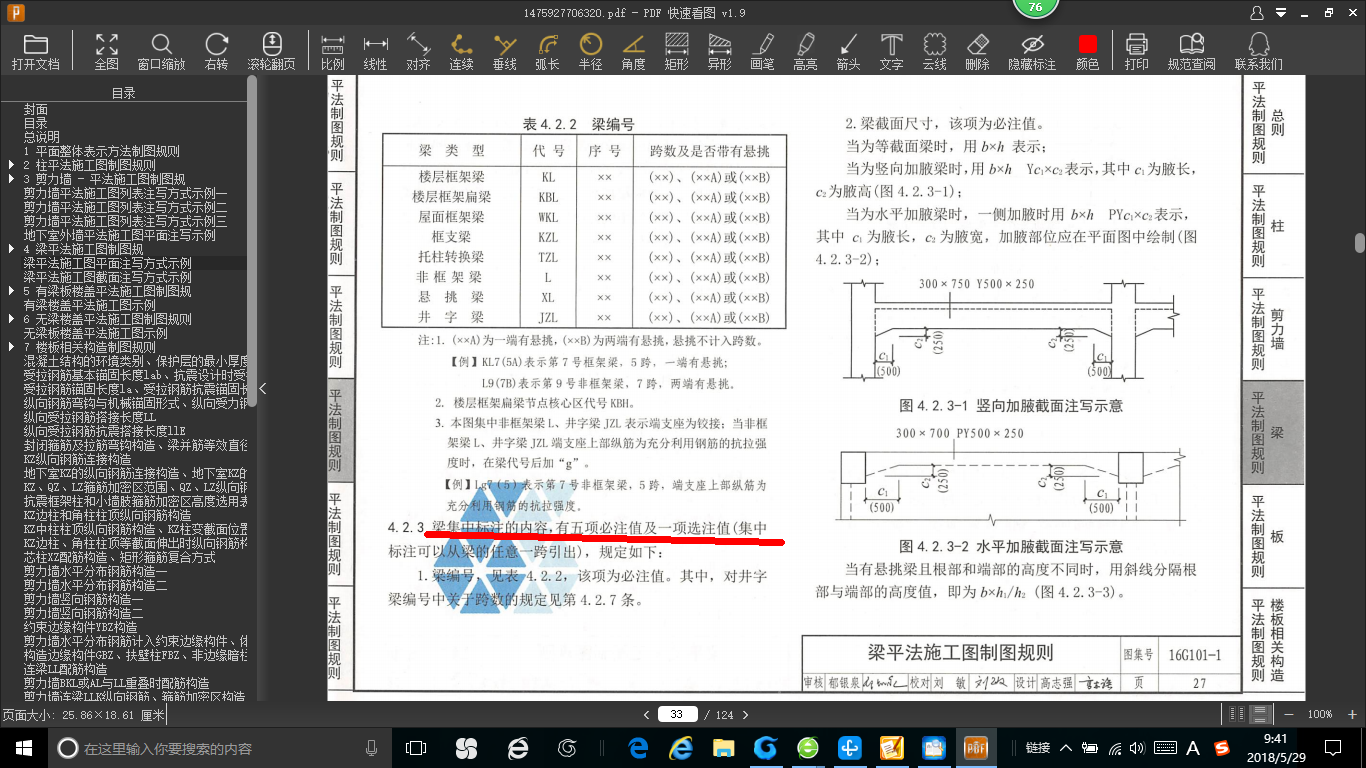Image resolution: width=1366 pixels, height=768 pixels.
Task: Select the 半径 radius tool
Action: tap(590, 51)
